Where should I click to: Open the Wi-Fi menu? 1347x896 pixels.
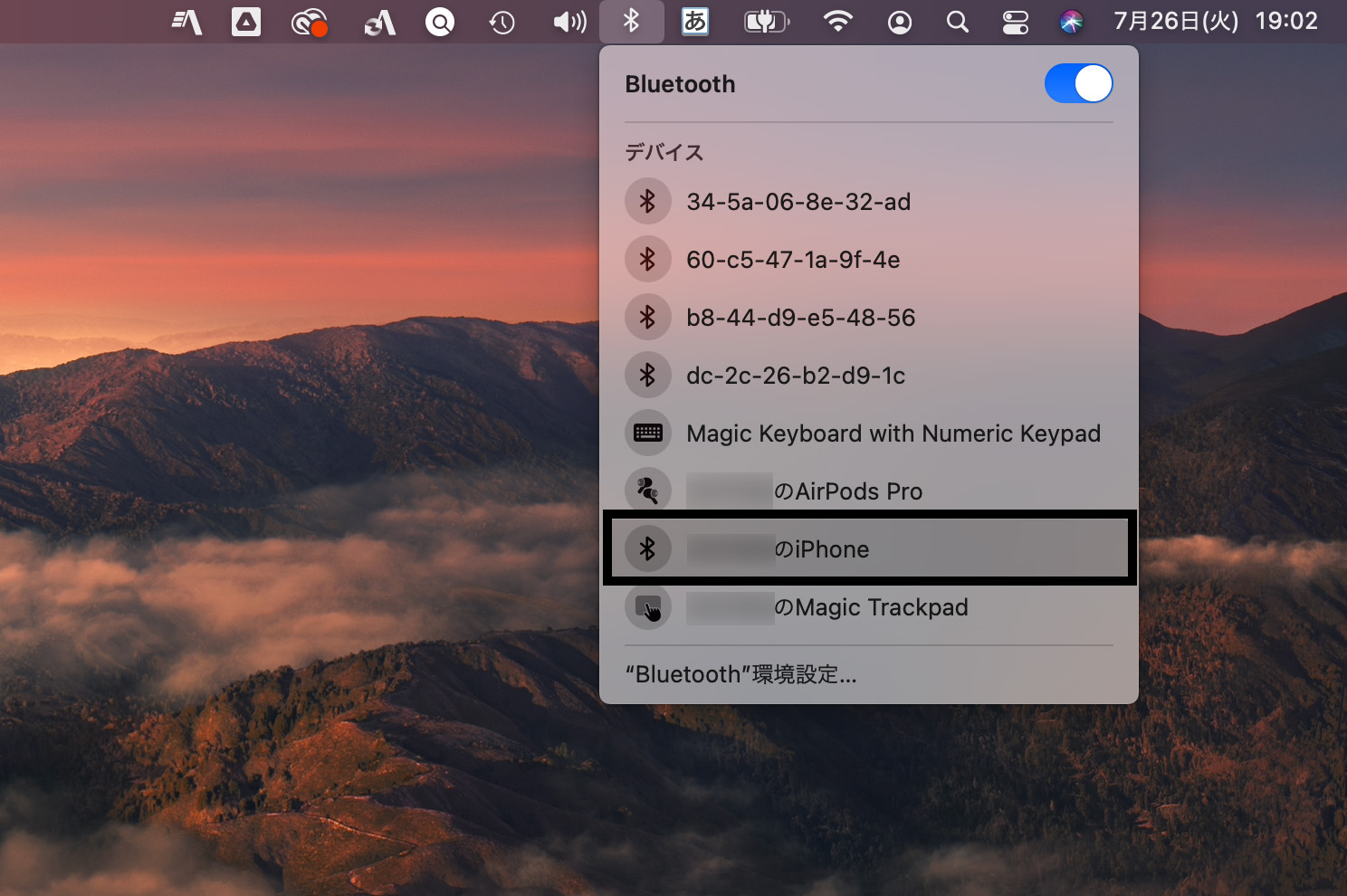pos(838,21)
